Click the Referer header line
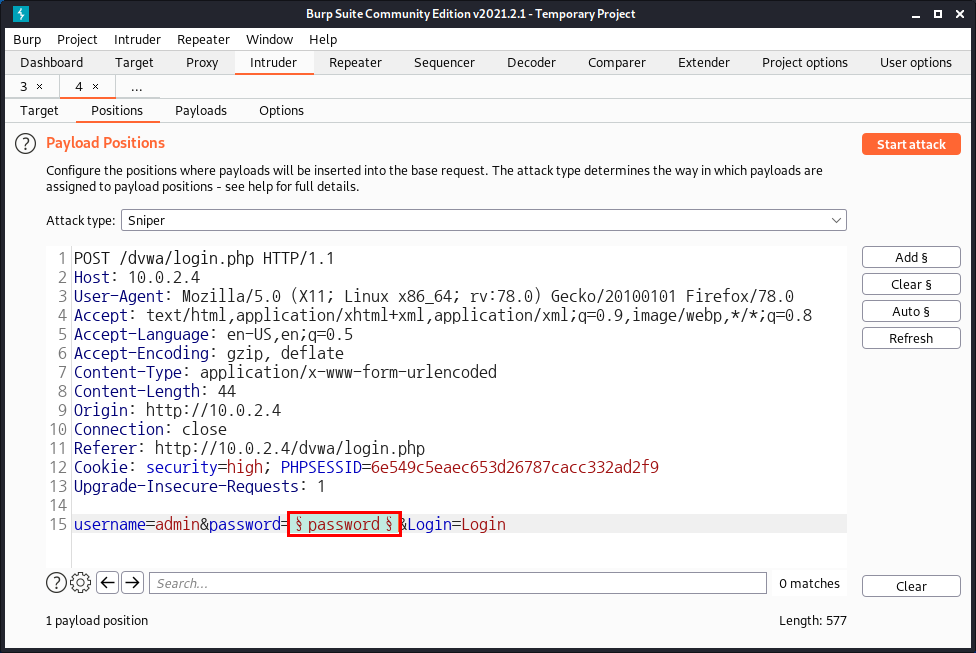 [x=250, y=448]
